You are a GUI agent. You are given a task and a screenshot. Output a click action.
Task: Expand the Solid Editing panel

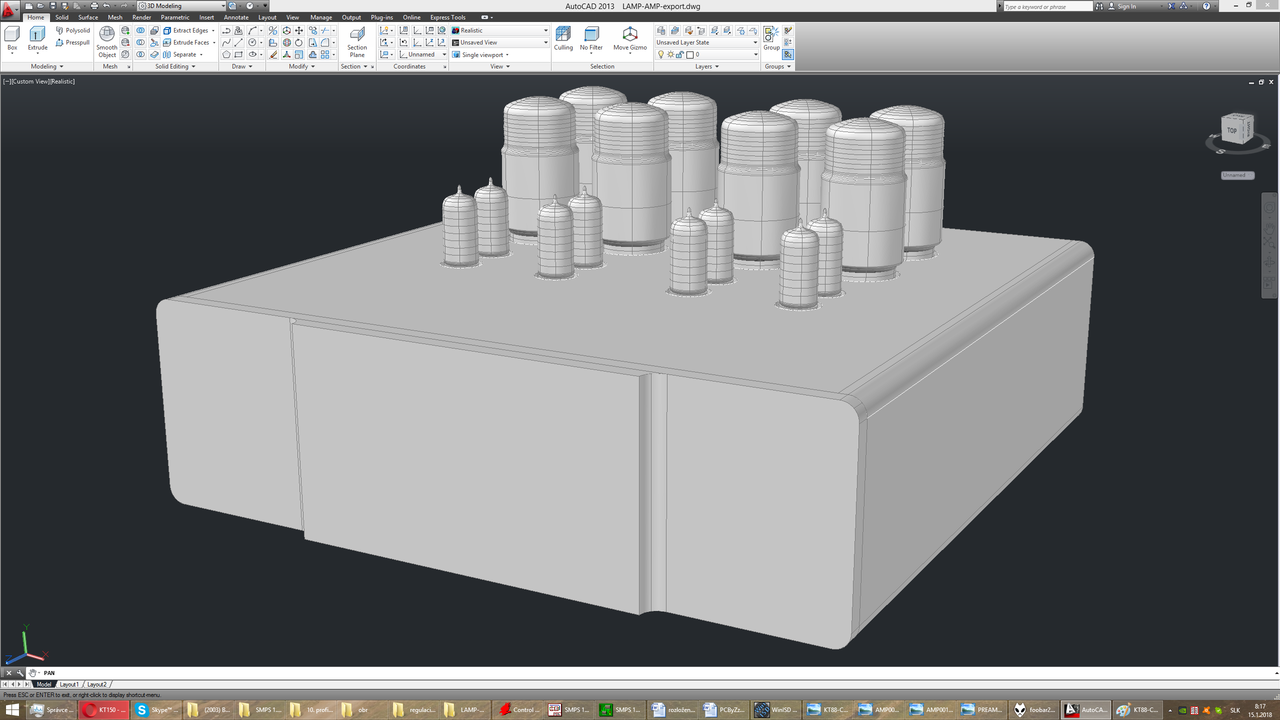point(175,67)
